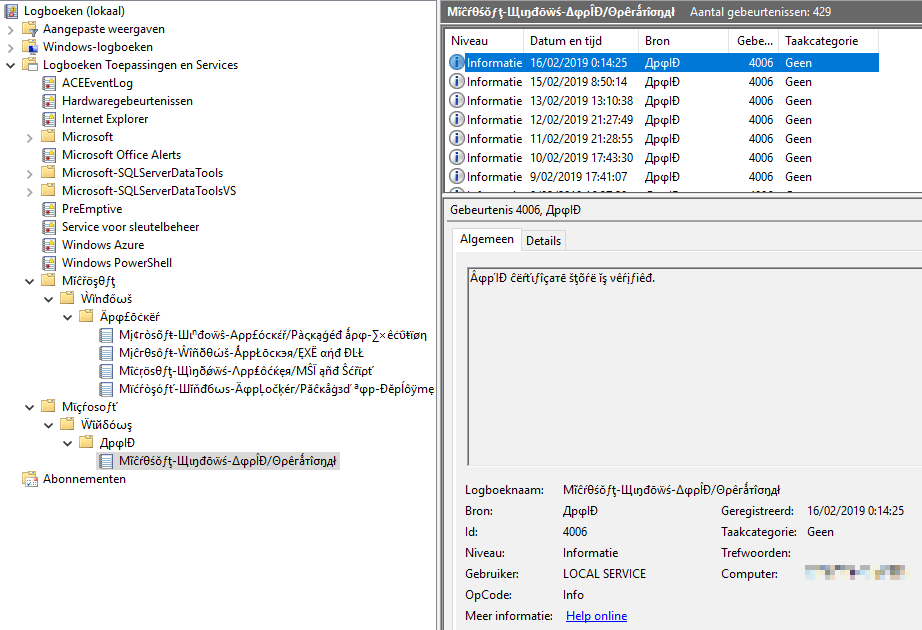The image size is (922, 630).
Task: Select the PreEmptive log entry
Action: (92, 209)
